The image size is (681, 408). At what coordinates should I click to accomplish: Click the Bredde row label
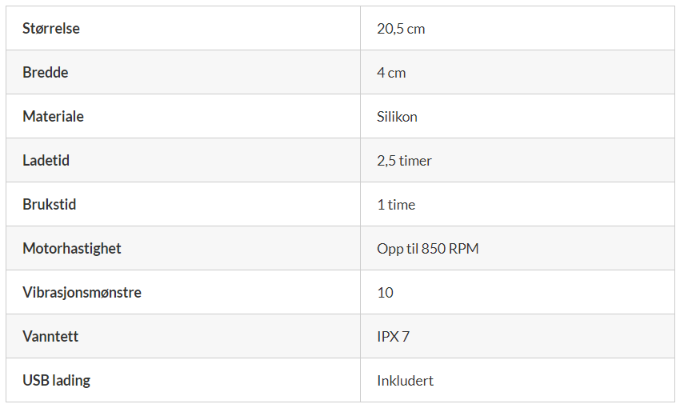[x=45, y=72]
